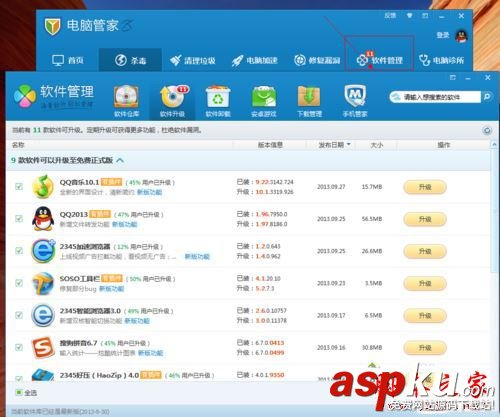Open the 安卓游戏 green bag icon
This screenshot has height=417, width=500.
(264, 101)
